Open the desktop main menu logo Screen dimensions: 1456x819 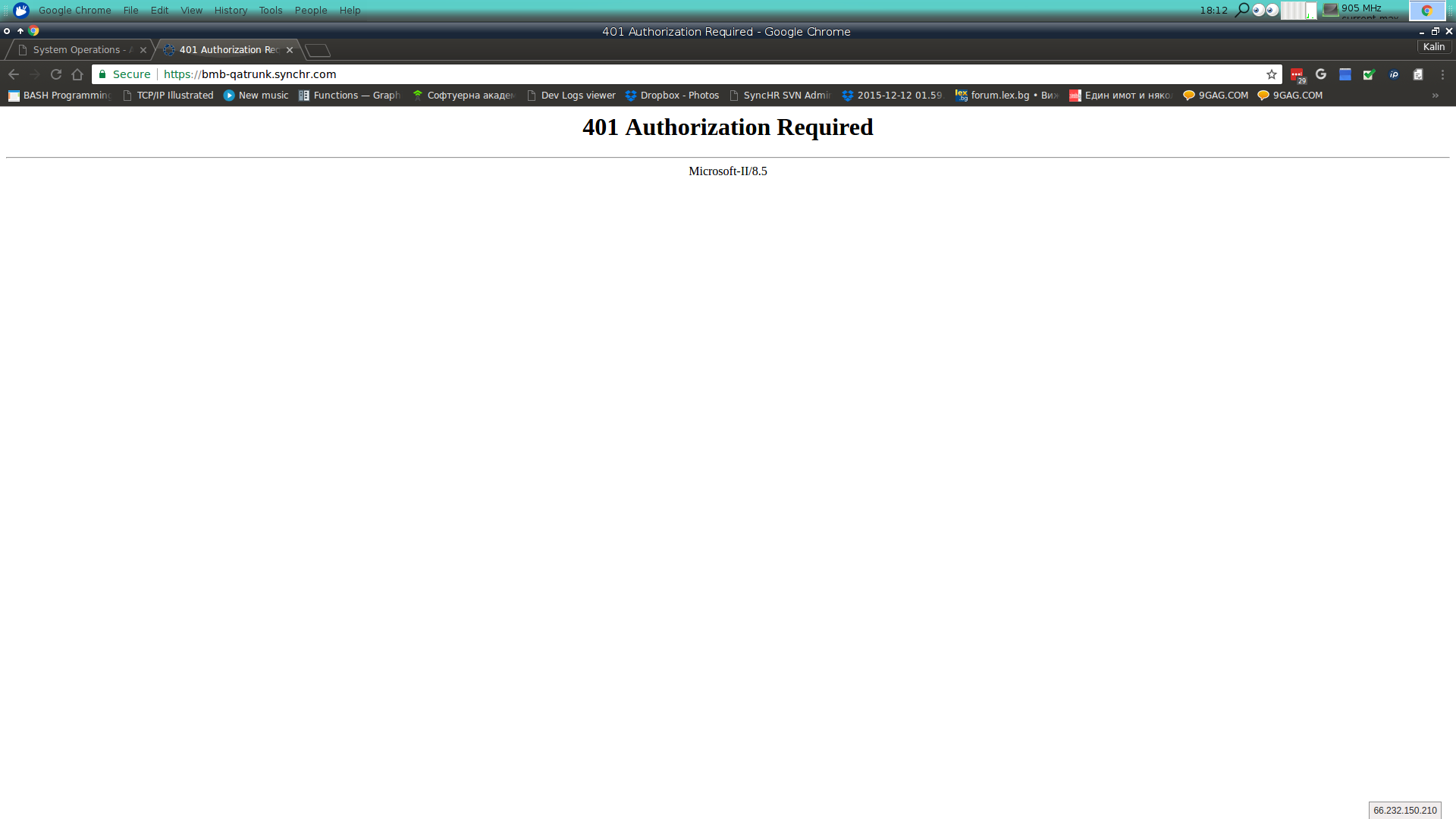[x=21, y=10]
